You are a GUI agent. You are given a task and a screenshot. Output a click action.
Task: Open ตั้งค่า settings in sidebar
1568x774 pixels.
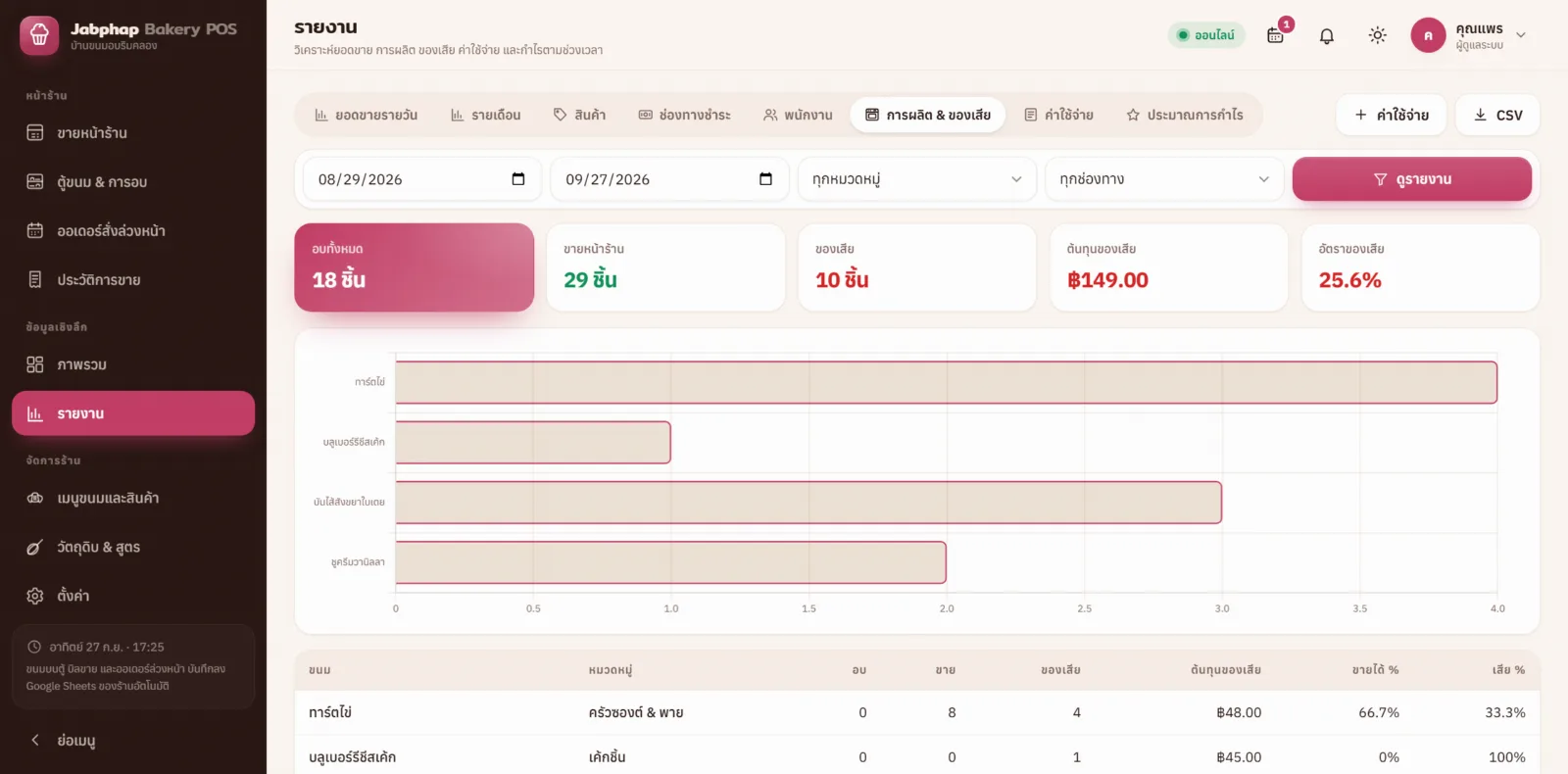click(x=133, y=596)
